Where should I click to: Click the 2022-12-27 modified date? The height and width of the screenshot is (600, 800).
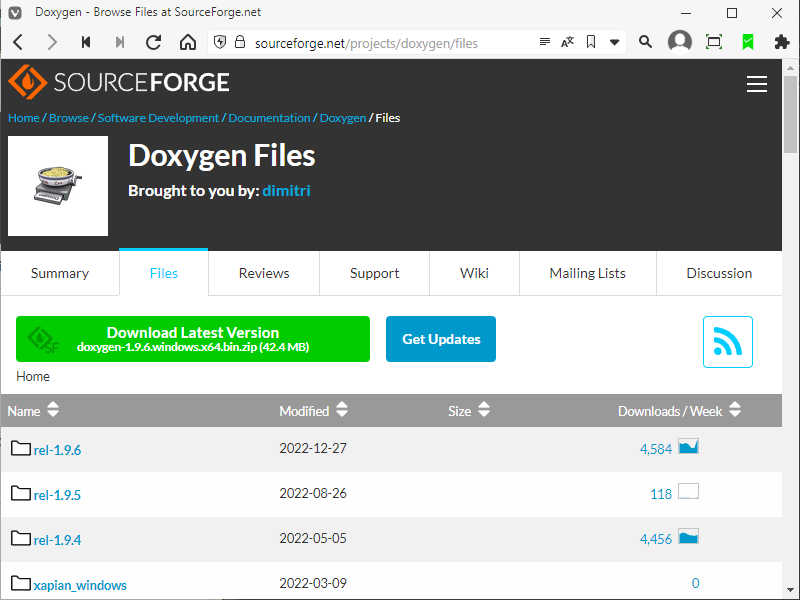[x=313, y=448]
